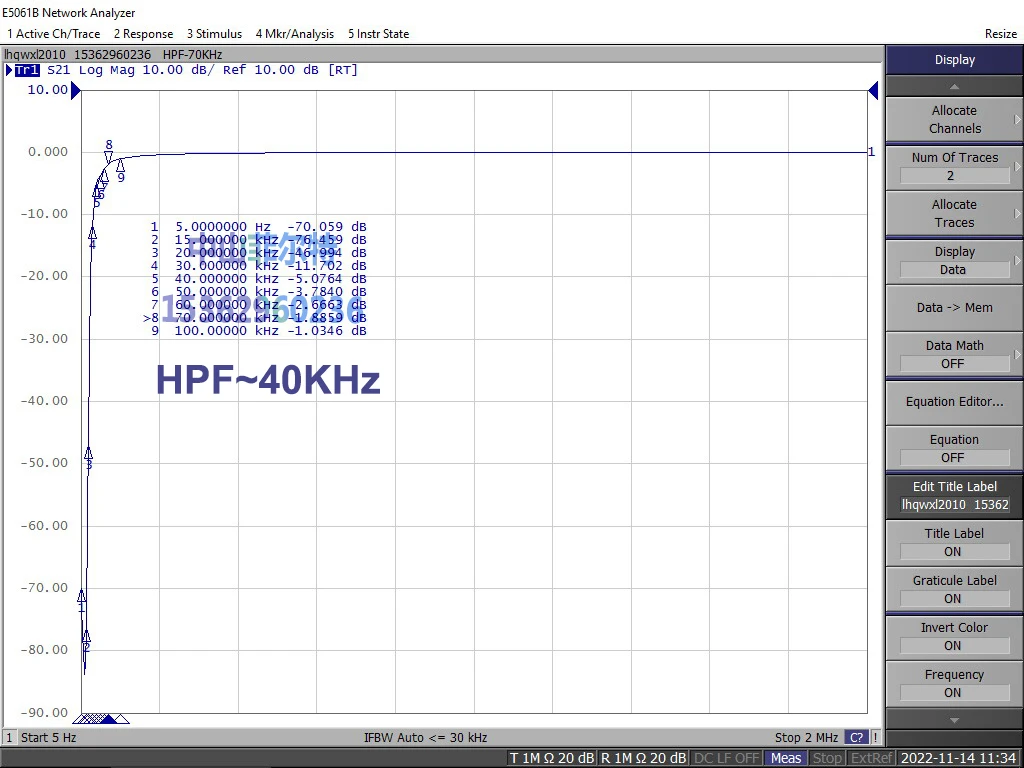Screen dimensions: 1024x768
Task: Click the ExtRef status indicator
Action: point(871,757)
